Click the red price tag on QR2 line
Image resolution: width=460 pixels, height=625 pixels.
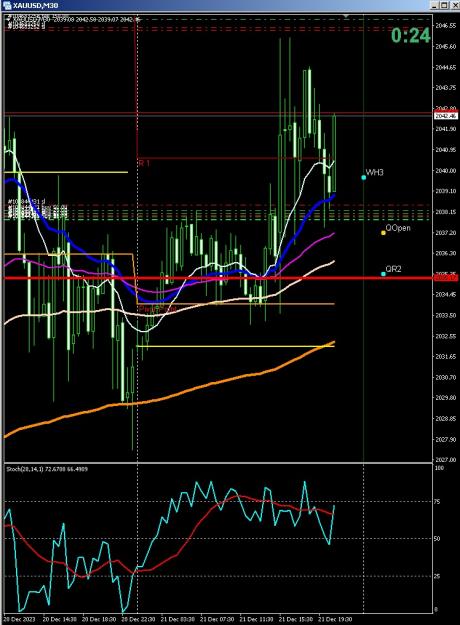(446, 277)
